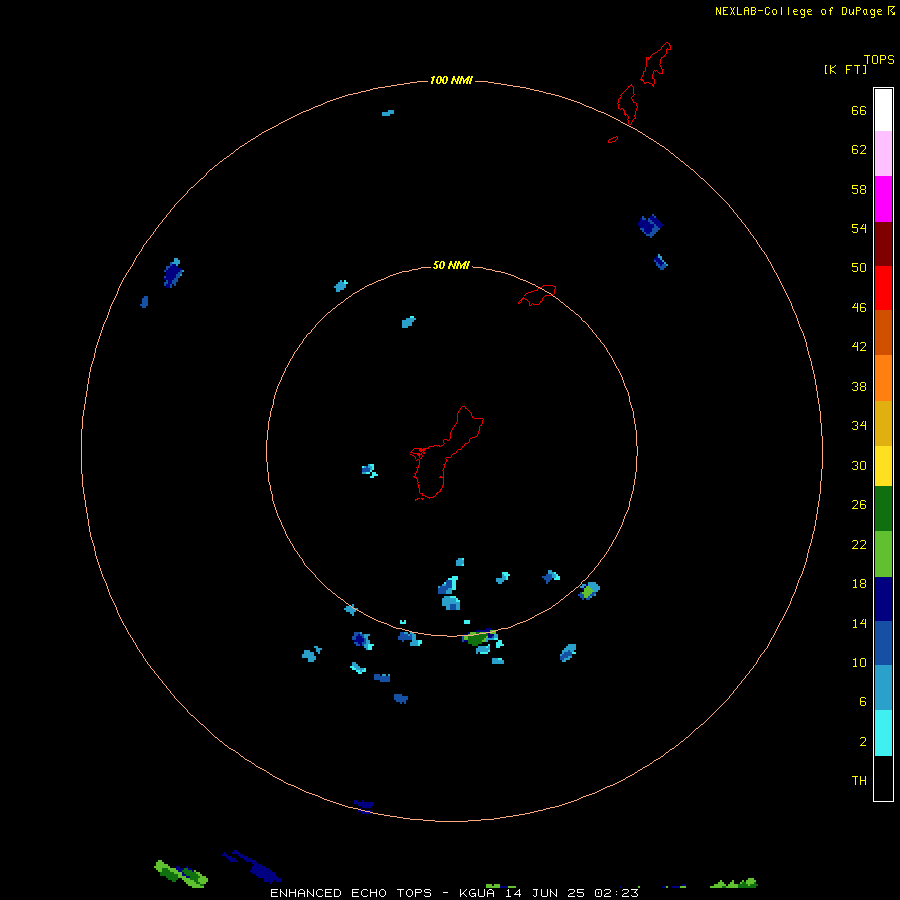
Task: Click the "30" legend value
Action: pyautogui.click(x=859, y=465)
